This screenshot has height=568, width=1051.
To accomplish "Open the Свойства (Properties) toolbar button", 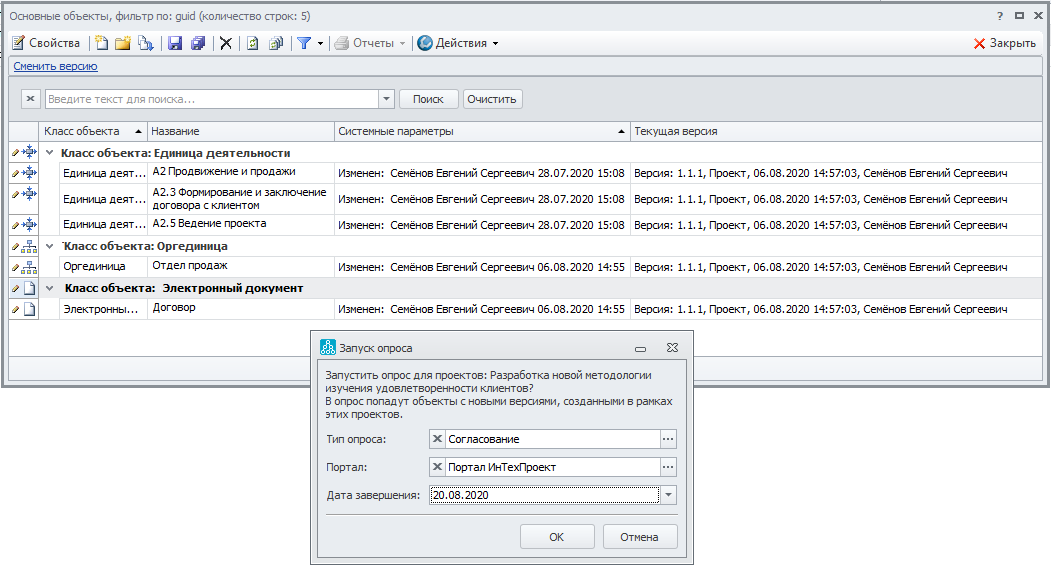I will (x=46, y=43).
